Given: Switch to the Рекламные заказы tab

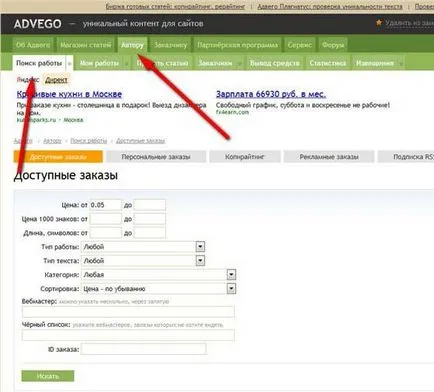Looking at the screenshot, I should coord(329,157).
